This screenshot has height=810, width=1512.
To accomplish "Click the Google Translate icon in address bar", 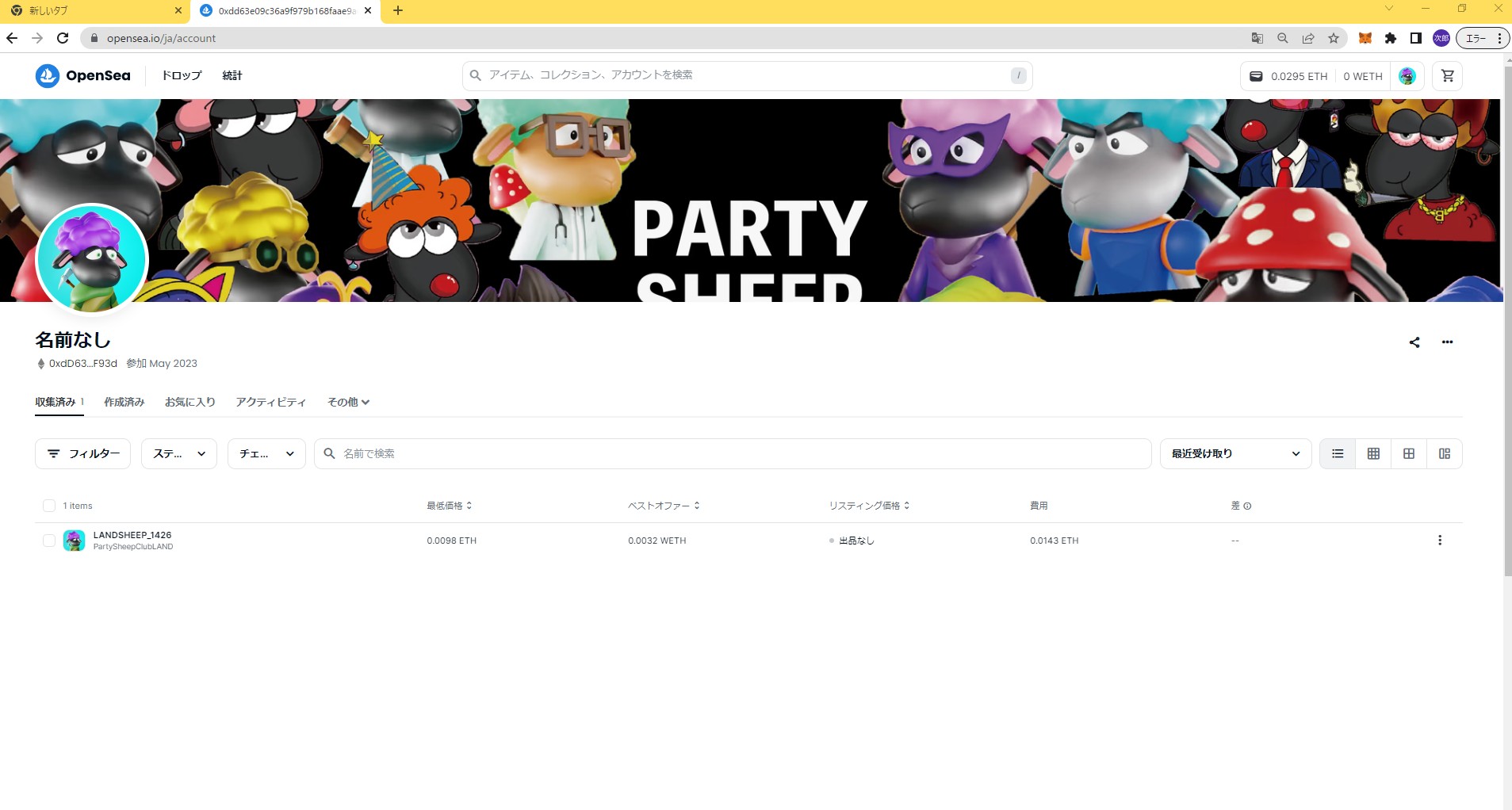I will coord(1257,38).
